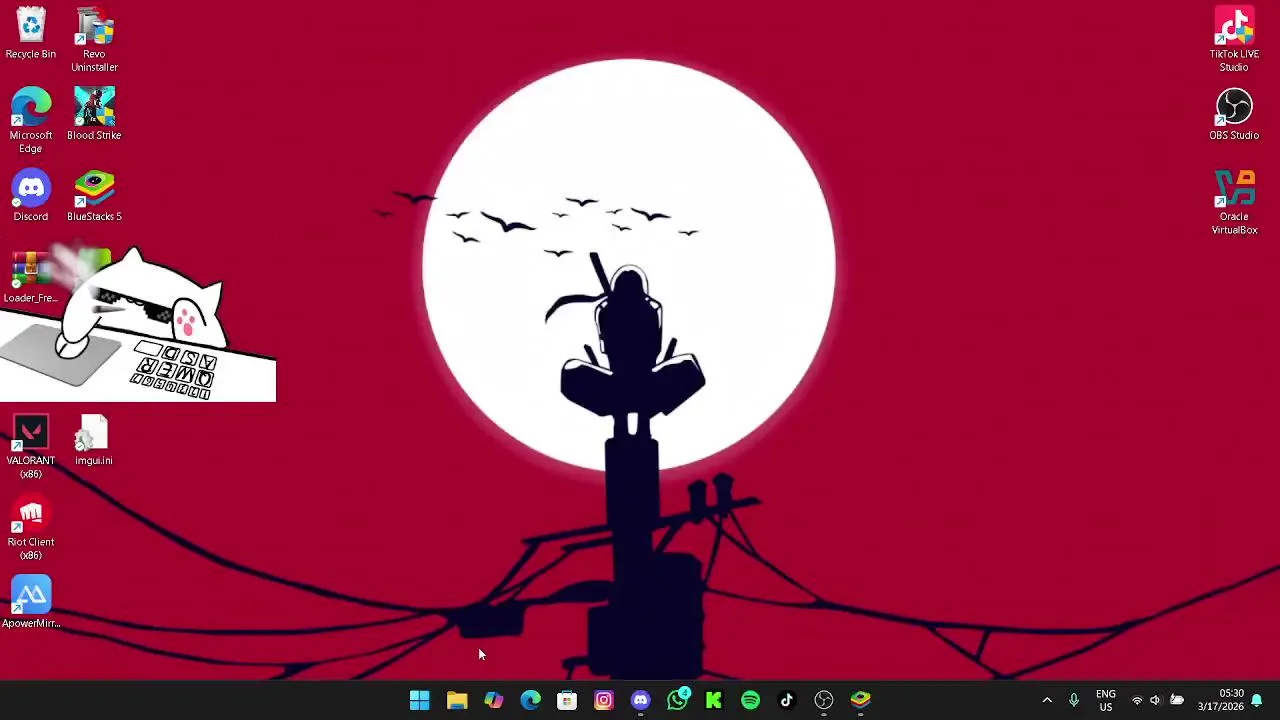Select the VALORANT (x86) desktop shortcut
Screen dimensions: 1280x720
pos(31,447)
